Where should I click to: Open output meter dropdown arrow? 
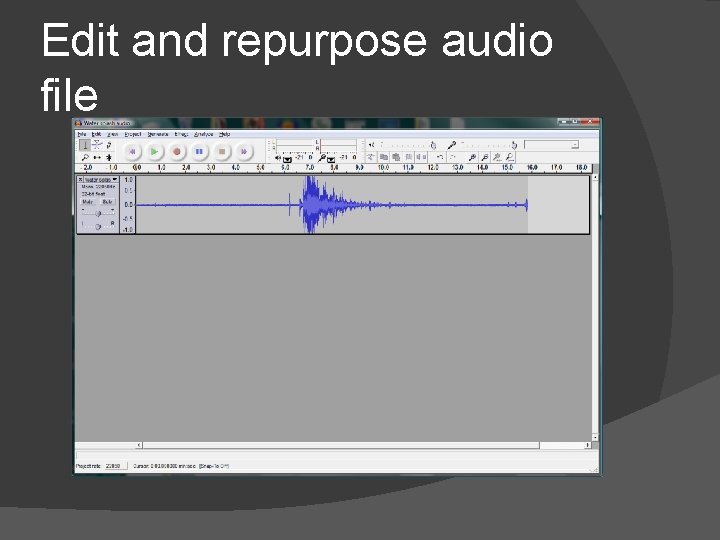point(287,159)
